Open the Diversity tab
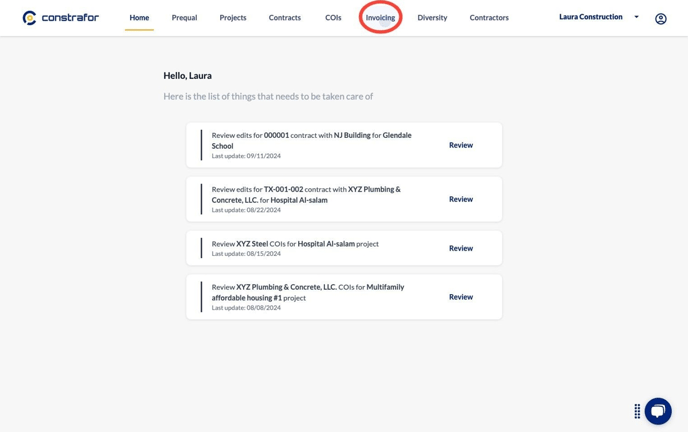The height and width of the screenshot is (432, 688). click(432, 18)
